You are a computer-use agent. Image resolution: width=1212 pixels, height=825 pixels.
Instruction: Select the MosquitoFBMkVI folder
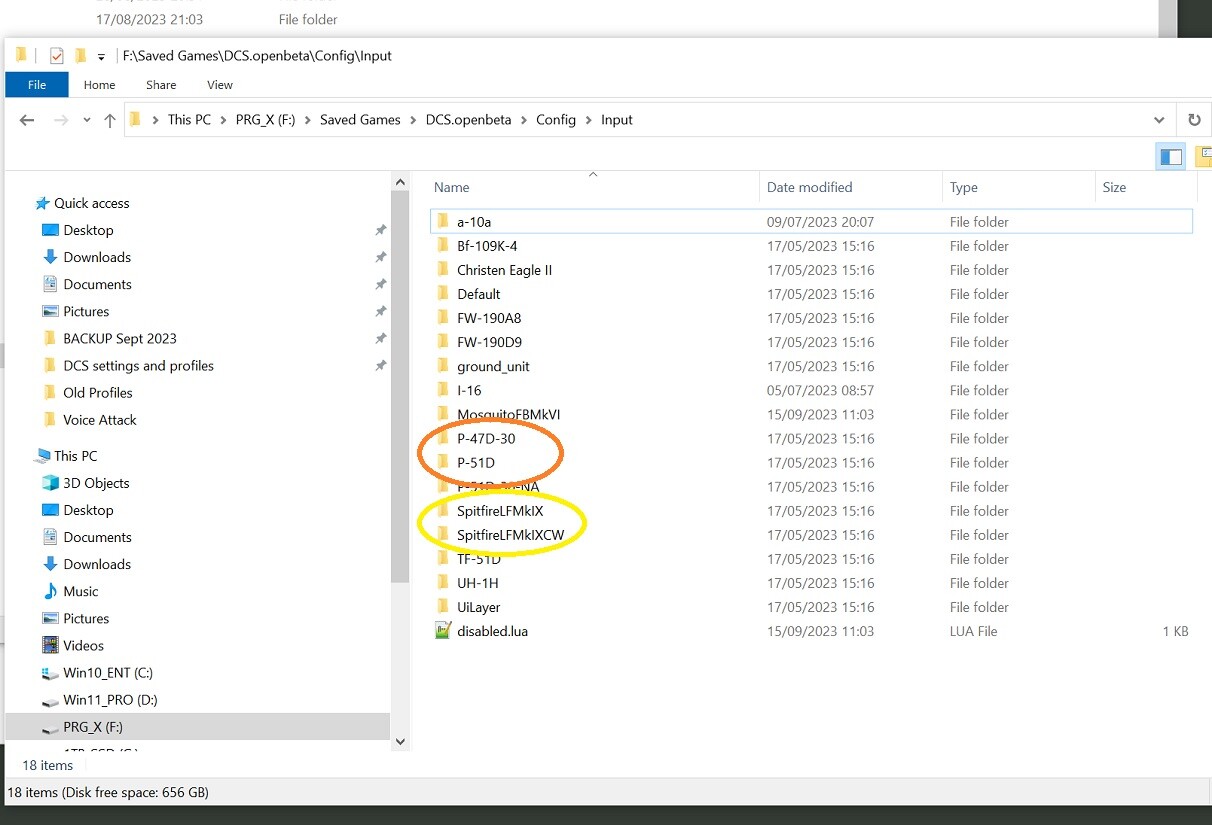coord(510,414)
